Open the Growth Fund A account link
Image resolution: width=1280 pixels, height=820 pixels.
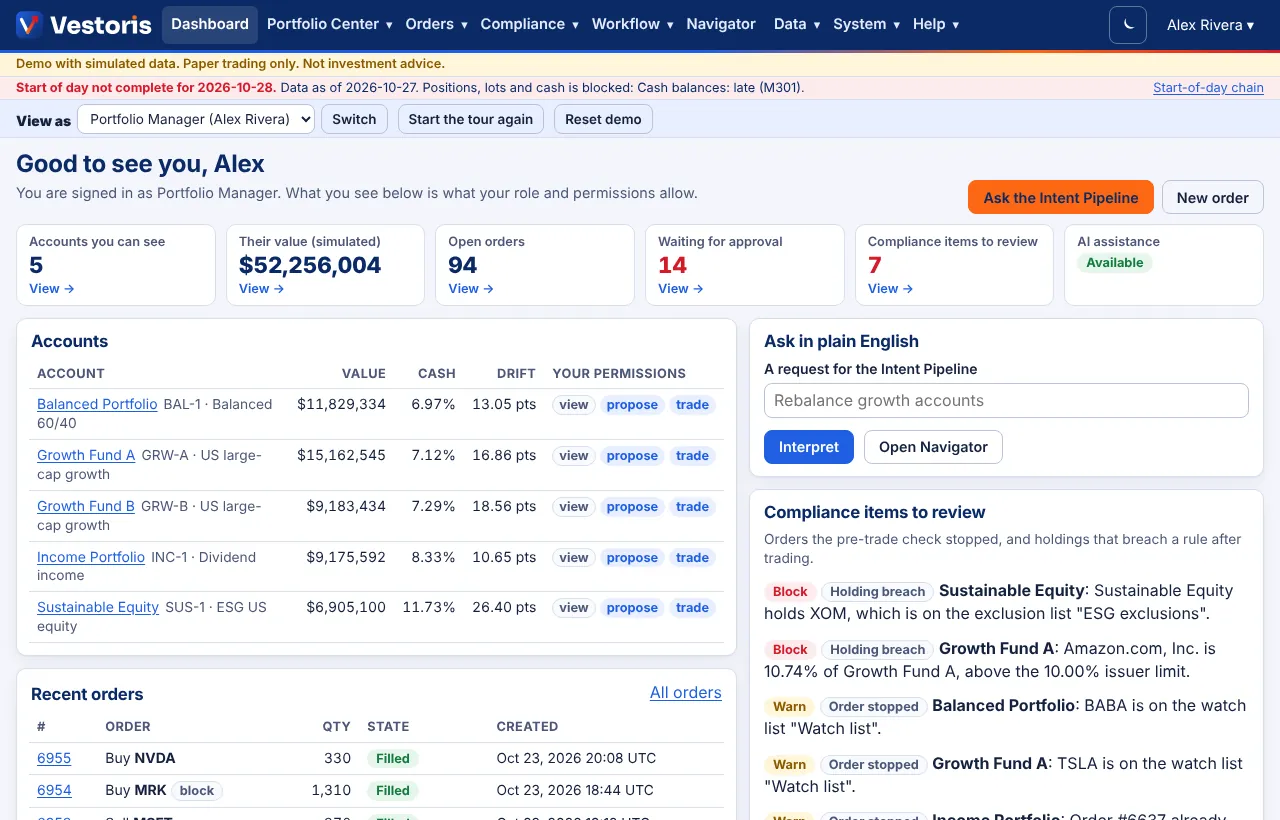click(x=86, y=455)
